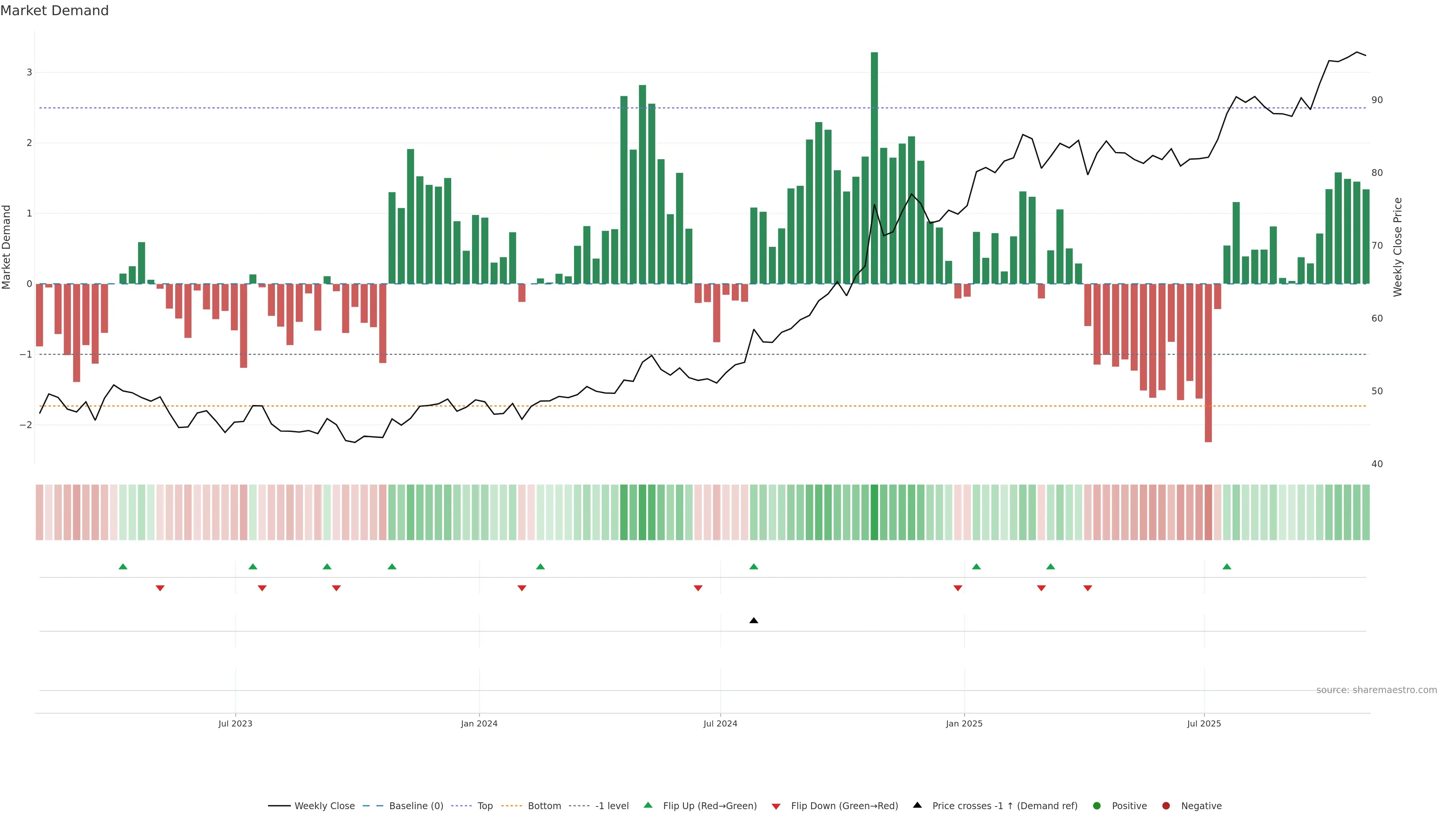Viewport: 1456px width, 819px height.
Task: Click the Flip Down red triangle legend icon
Action: tap(776, 806)
